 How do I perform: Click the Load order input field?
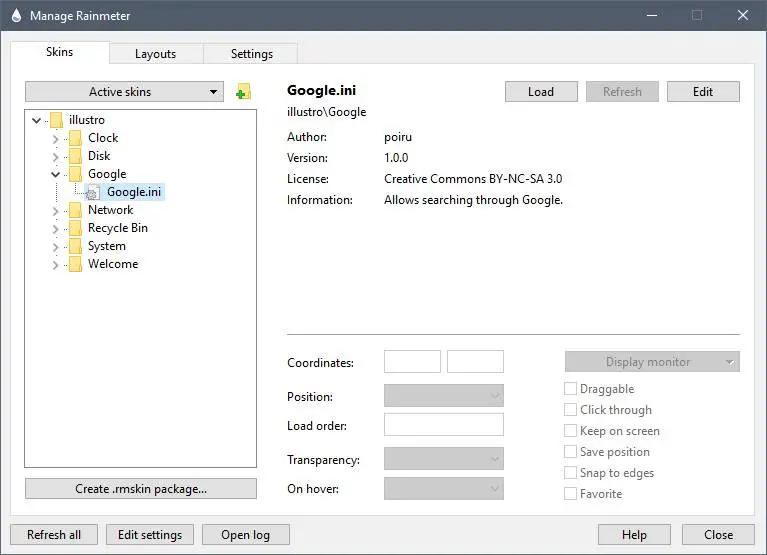(x=444, y=425)
